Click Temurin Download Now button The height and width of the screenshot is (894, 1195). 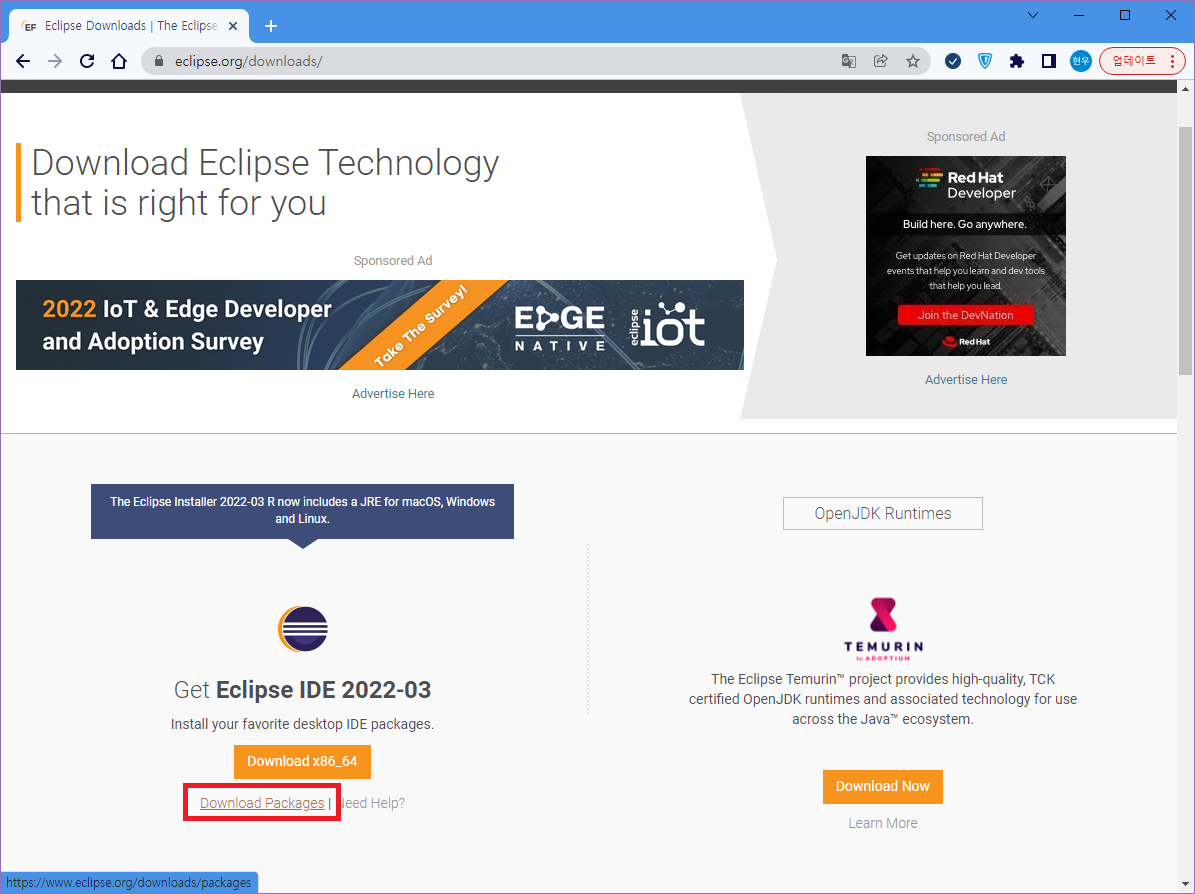click(x=883, y=787)
